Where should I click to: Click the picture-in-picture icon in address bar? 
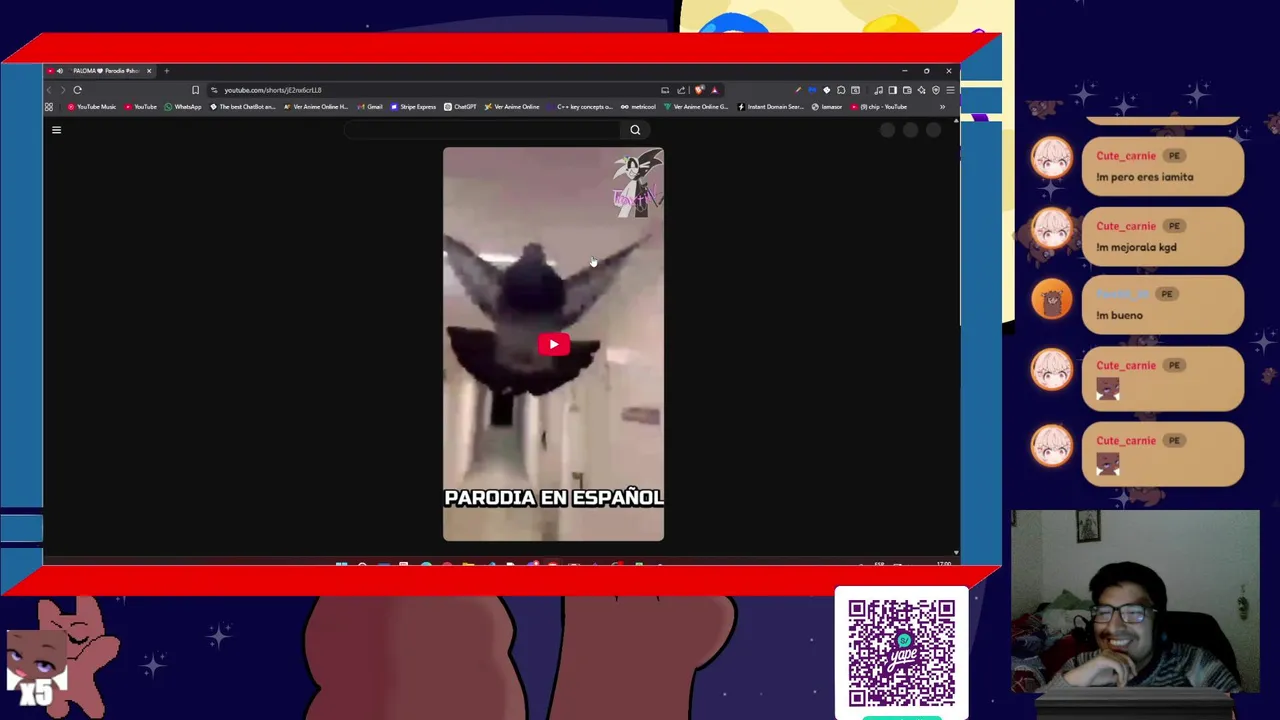pyautogui.click(x=665, y=90)
